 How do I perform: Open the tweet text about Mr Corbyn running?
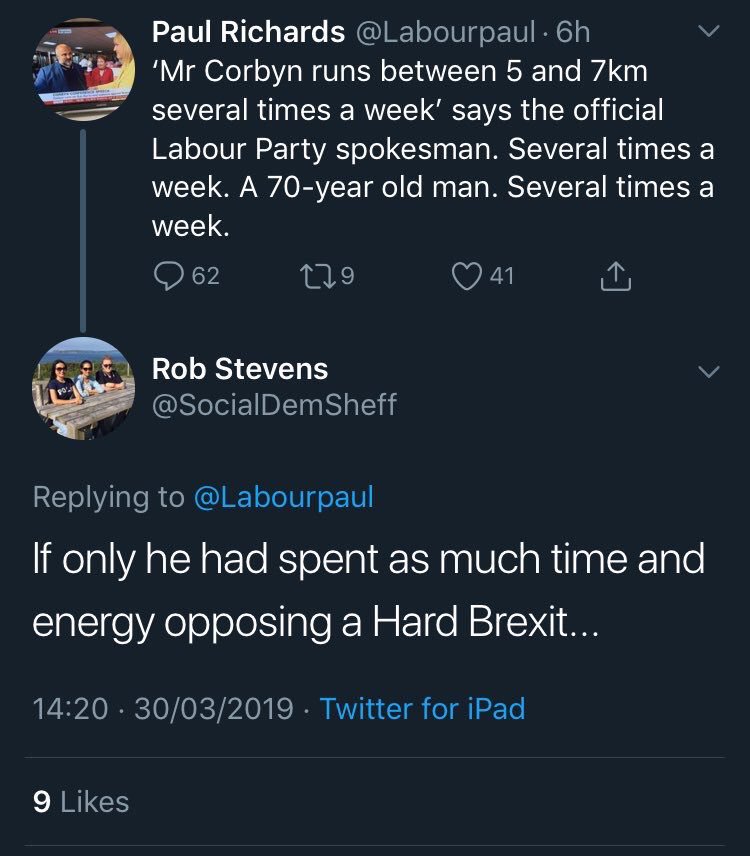pyautogui.click(x=432, y=149)
